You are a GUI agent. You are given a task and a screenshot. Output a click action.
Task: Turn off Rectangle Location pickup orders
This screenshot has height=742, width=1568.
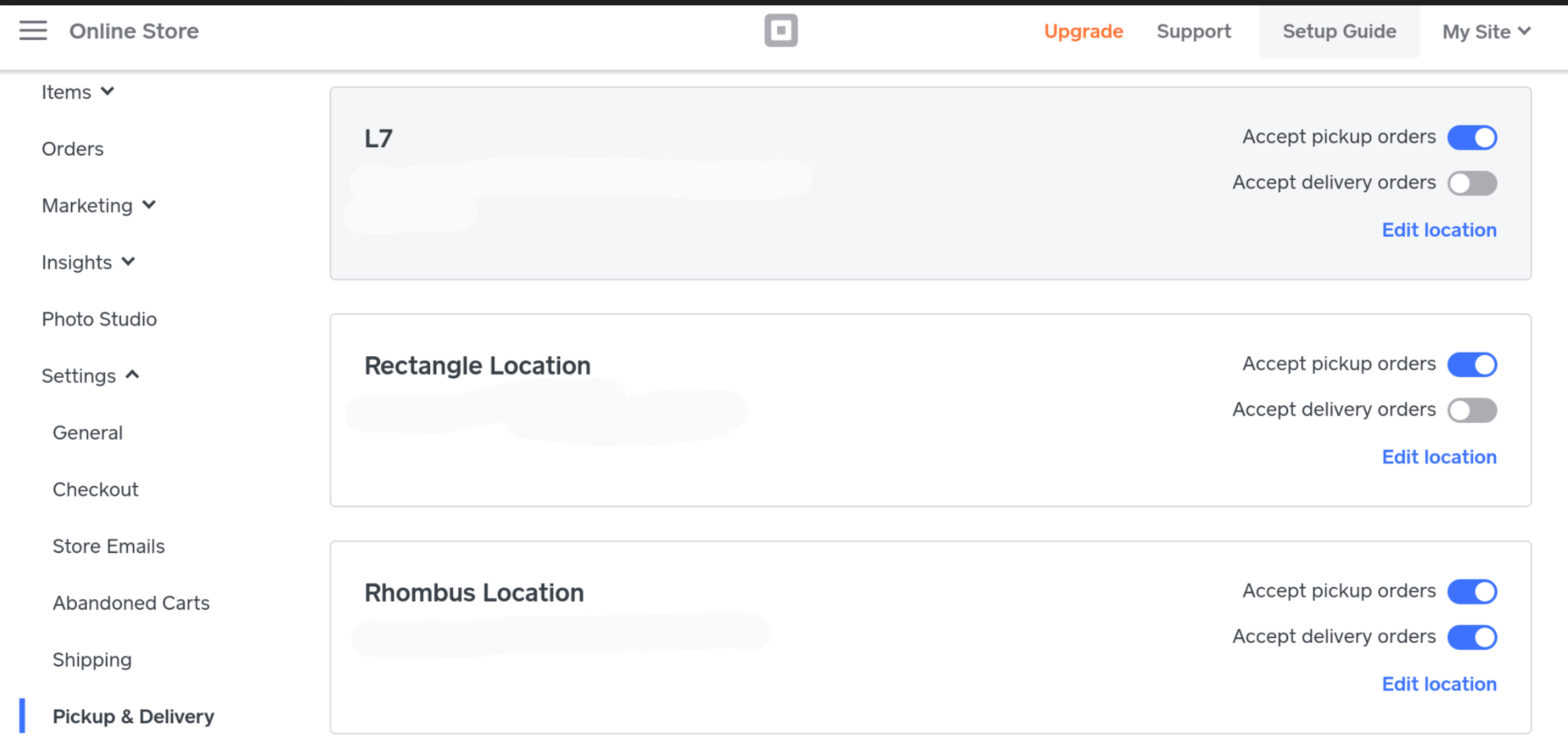(x=1472, y=365)
